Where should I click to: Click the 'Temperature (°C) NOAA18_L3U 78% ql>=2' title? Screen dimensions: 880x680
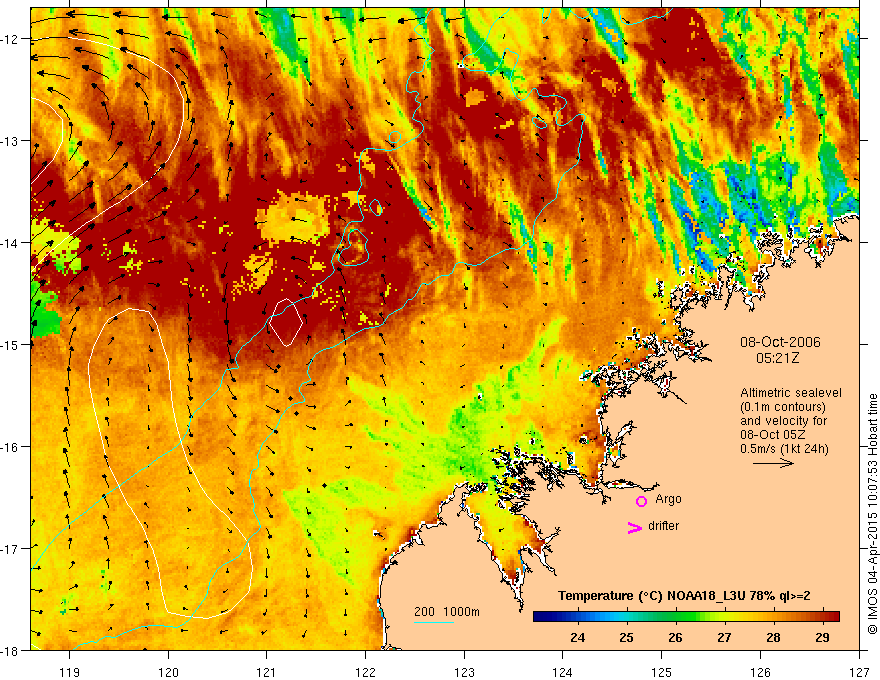684,596
